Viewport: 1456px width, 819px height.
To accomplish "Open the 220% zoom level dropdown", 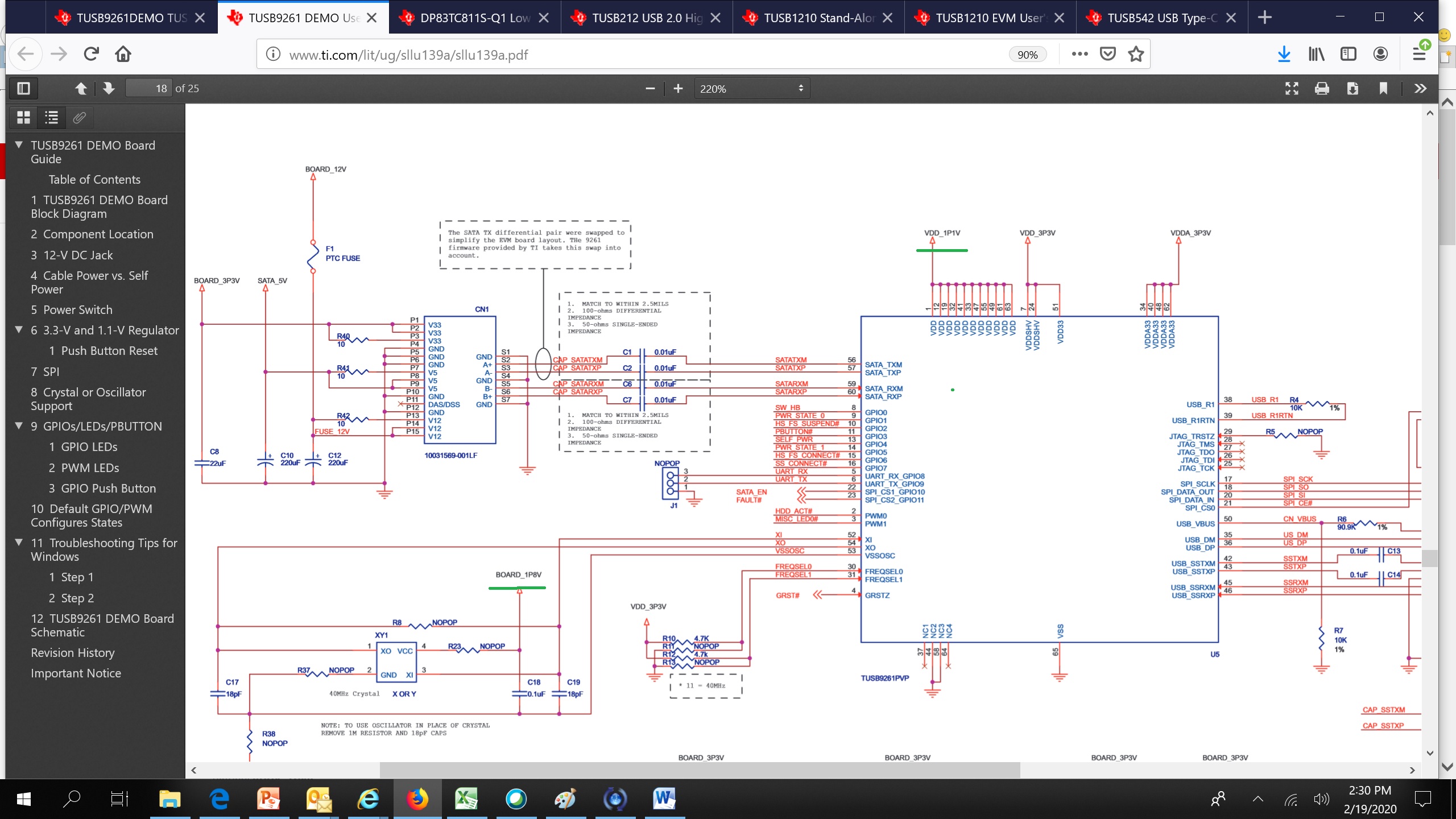I will 752,88.
